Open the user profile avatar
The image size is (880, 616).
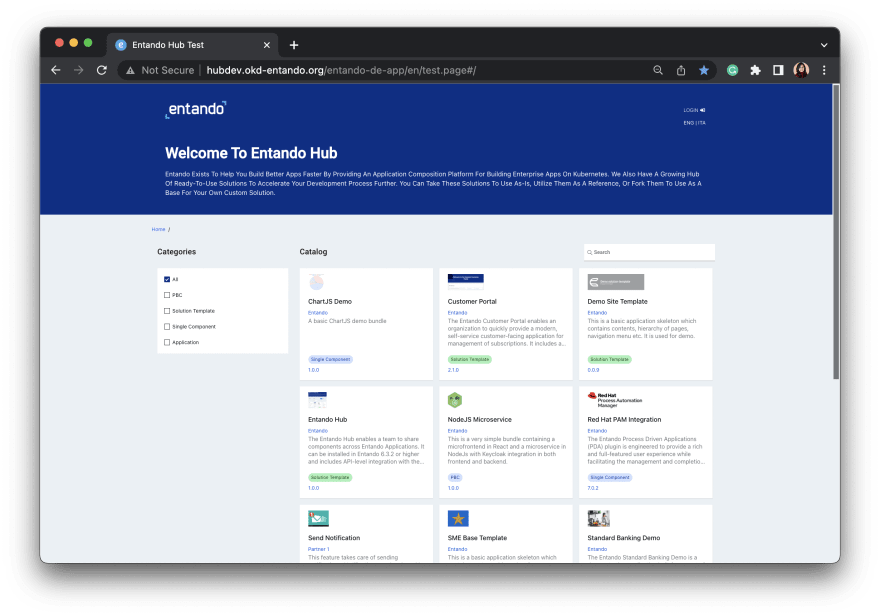point(801,70)
